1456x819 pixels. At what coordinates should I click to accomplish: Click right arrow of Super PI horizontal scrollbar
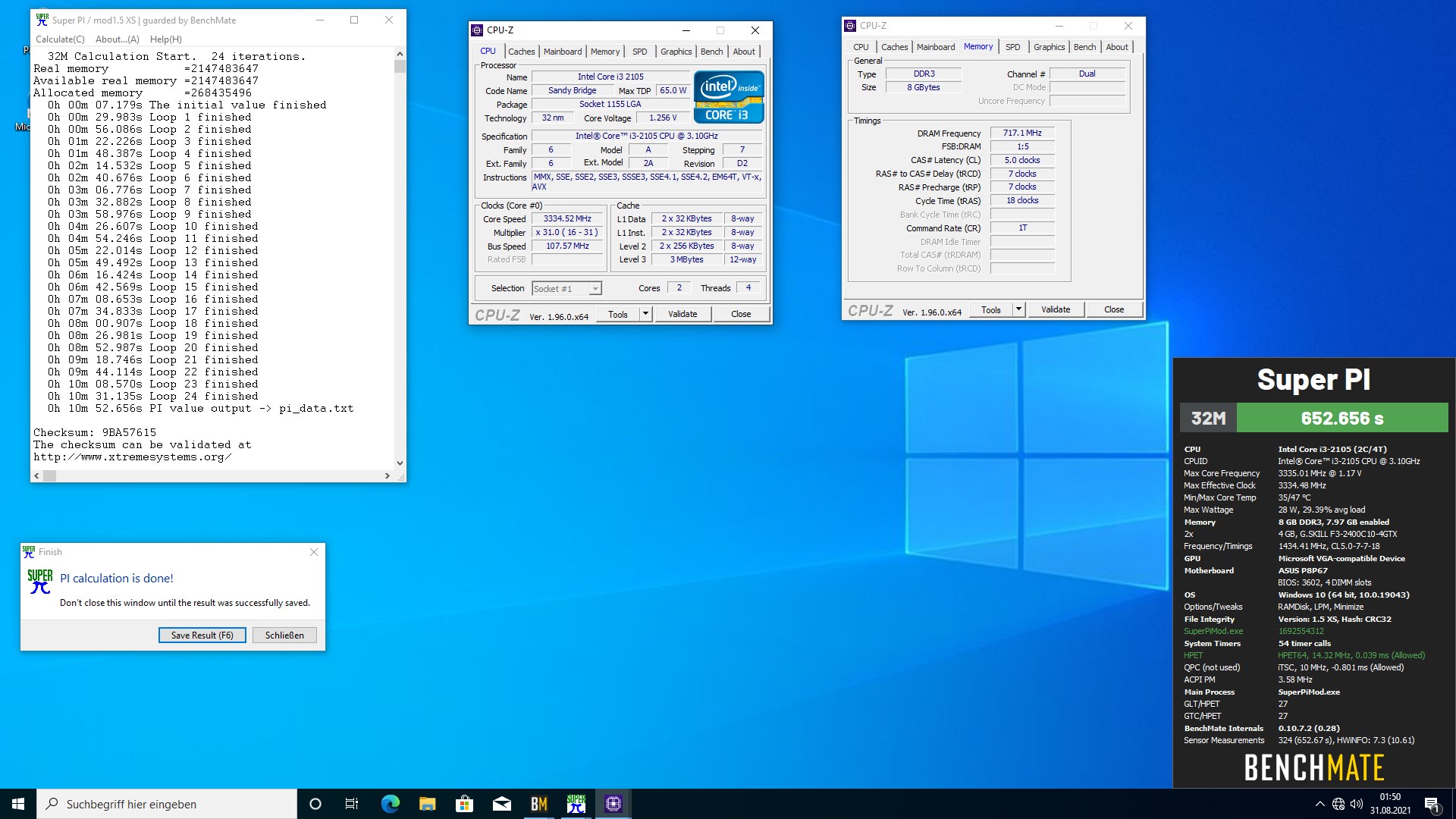[x=388, y=475]
